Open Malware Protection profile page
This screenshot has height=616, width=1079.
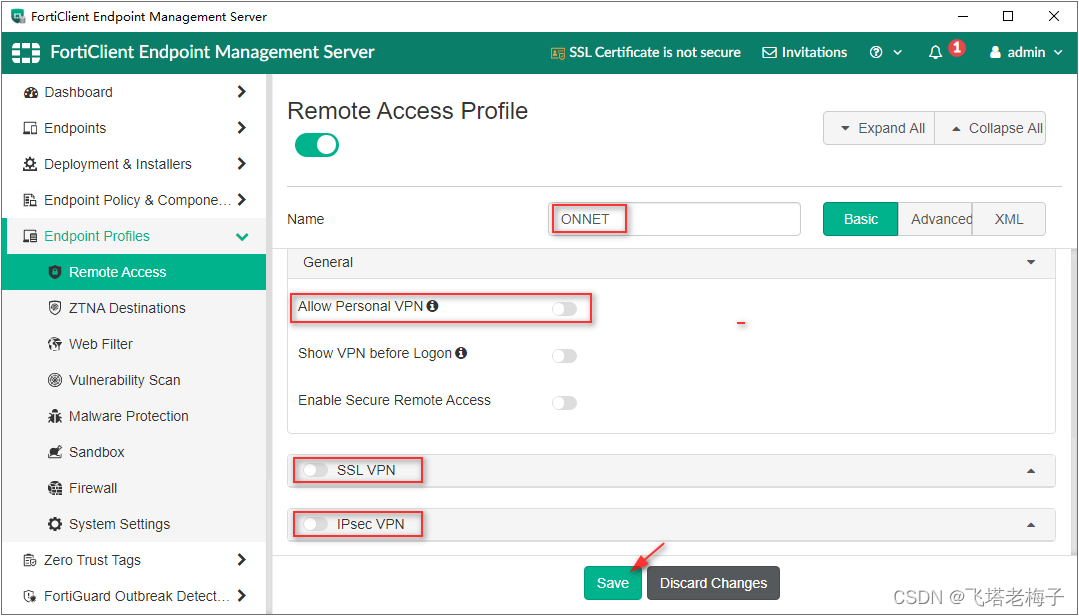tap(134, 416)
